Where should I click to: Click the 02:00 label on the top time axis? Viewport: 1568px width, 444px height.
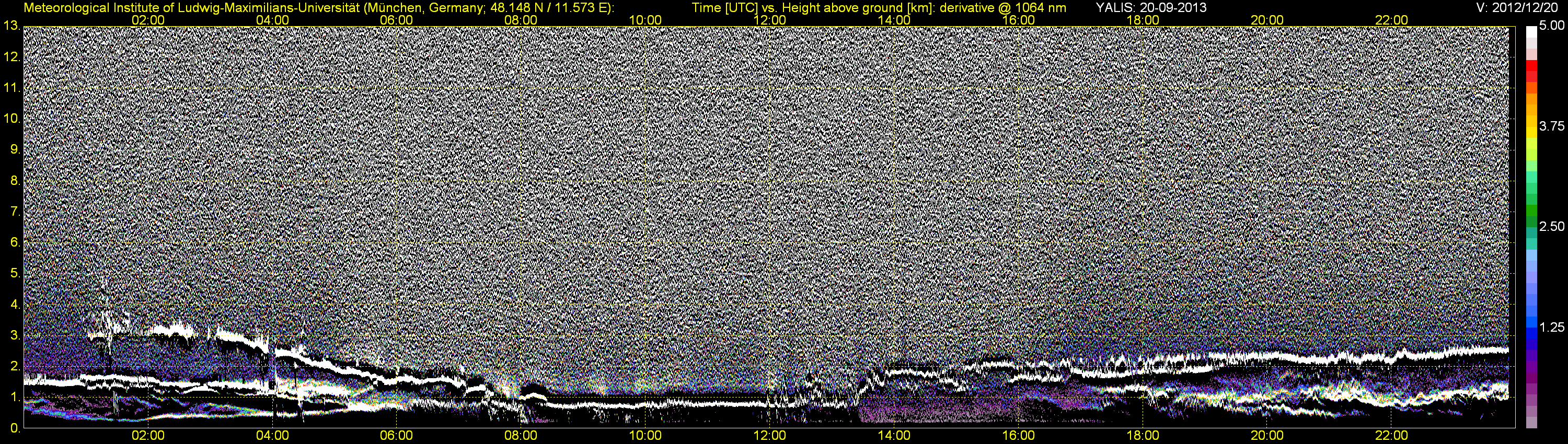click(148, 20)
